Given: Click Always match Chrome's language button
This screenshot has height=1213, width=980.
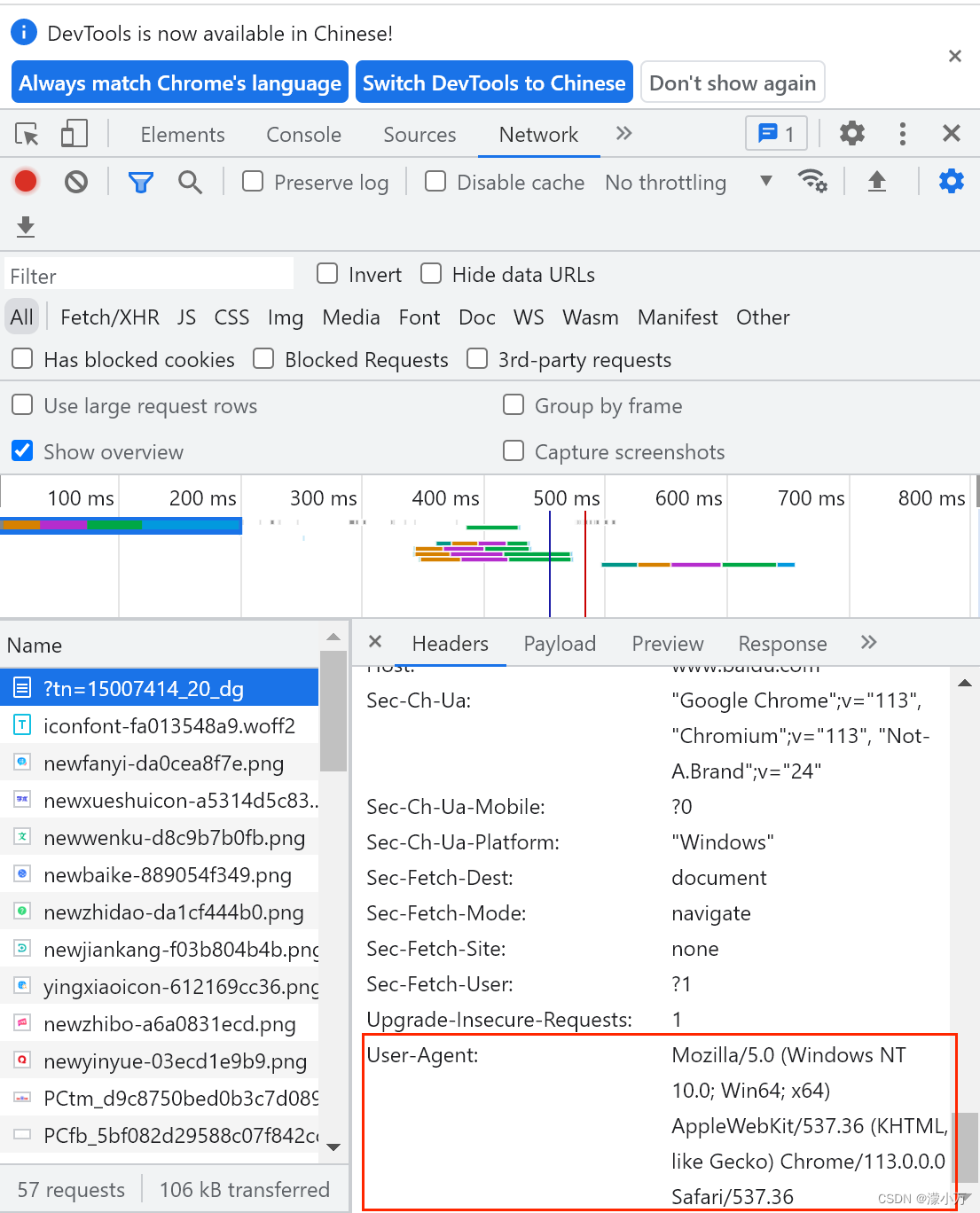Looking at the screenshot, I should point(180,82).
